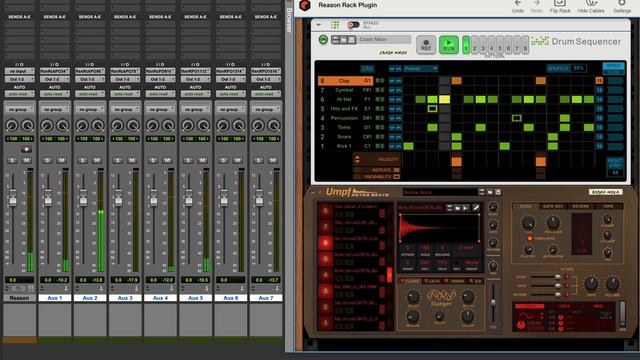
Task: Select the Snare drum lane
Action: (x=345, y=136)
